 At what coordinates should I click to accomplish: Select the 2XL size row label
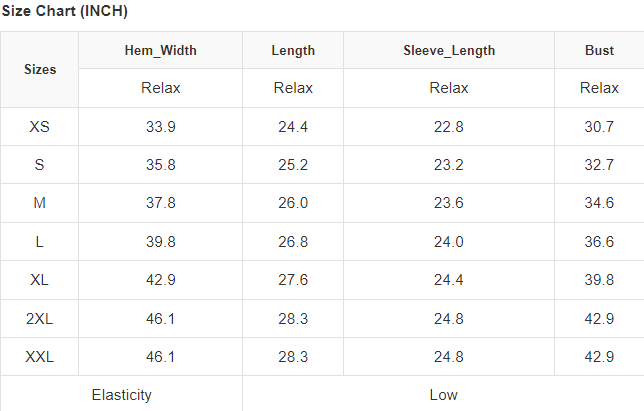click(40, 318)
